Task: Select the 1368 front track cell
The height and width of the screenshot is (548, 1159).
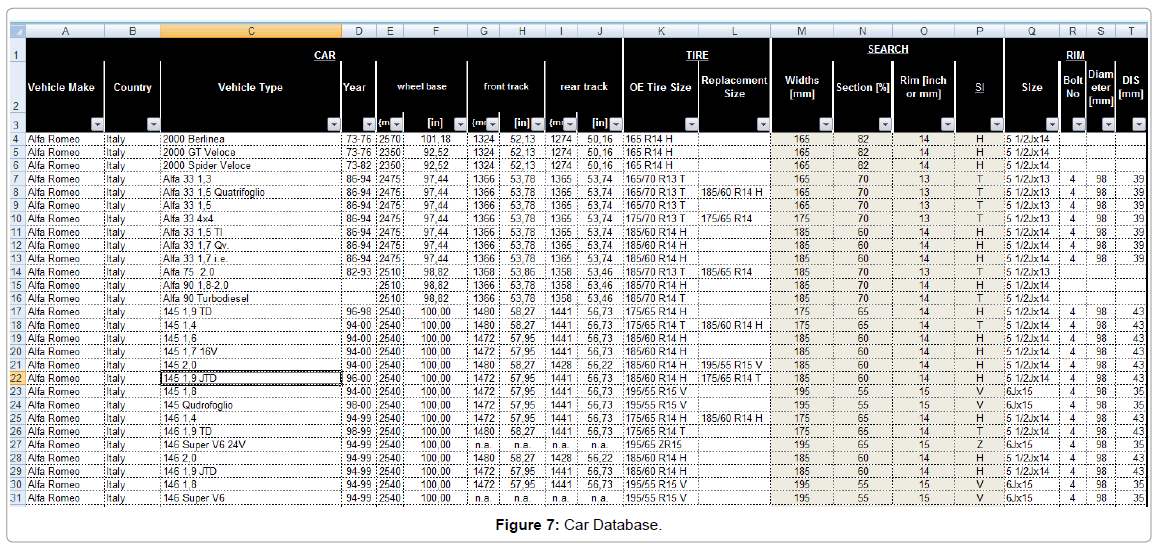Action: pos(483,271)
